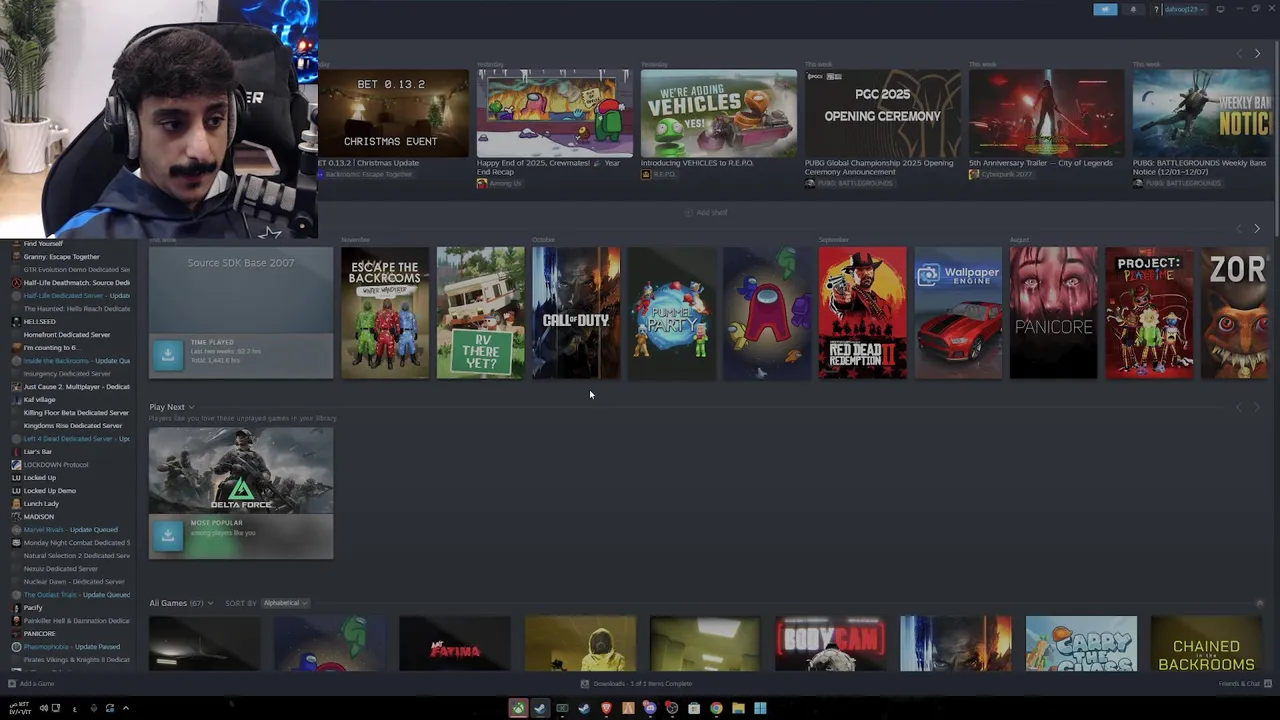The width and height of the screenshot is (1280, 720).
Task: Advance recent games shelf with right arrow
Action: pos(1257,228)
